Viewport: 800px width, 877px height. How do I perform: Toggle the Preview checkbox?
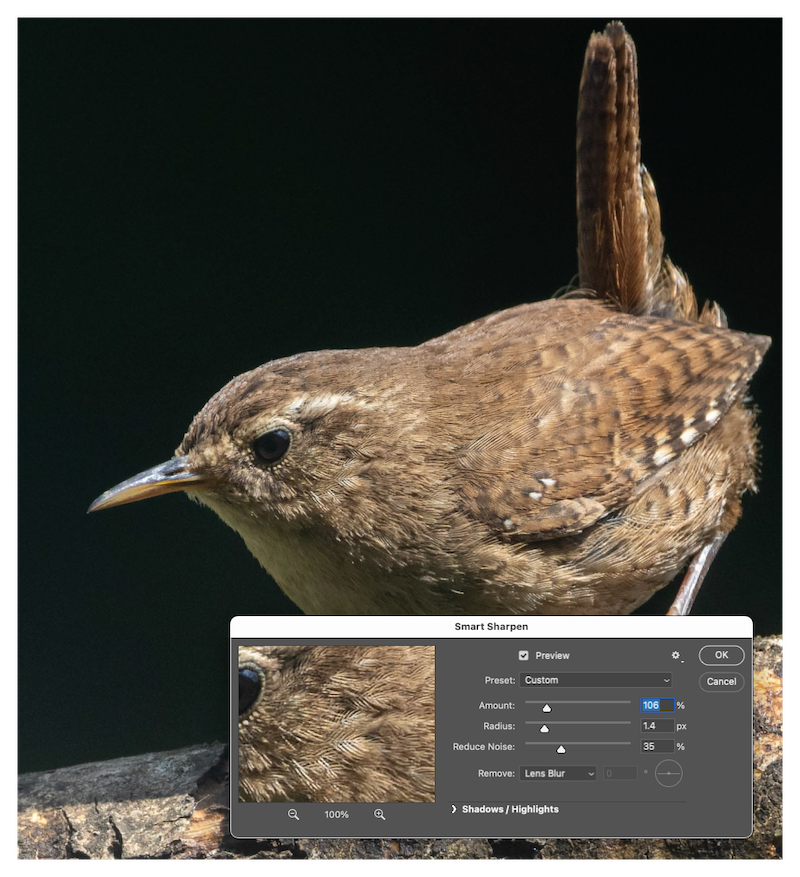[523, 655]
